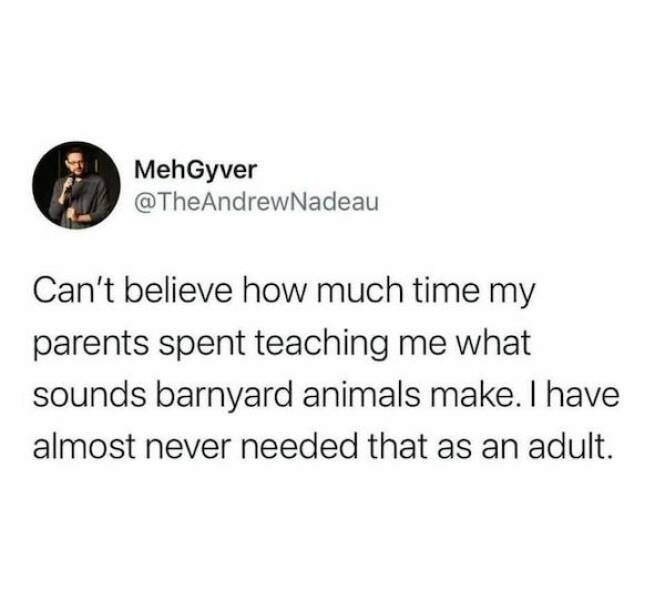Click the word "adult." ending the tweet
Screen dimensions: 665x600
[x=570, y=447]
